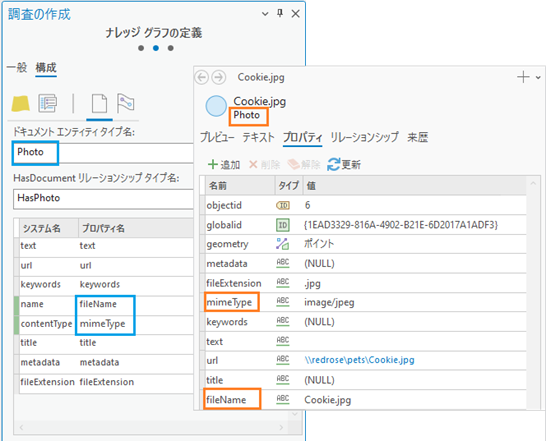Viewport: 546px width, 441px height.
Task: Click the プロパティ名 column header
Action: [x=136, y=229]
